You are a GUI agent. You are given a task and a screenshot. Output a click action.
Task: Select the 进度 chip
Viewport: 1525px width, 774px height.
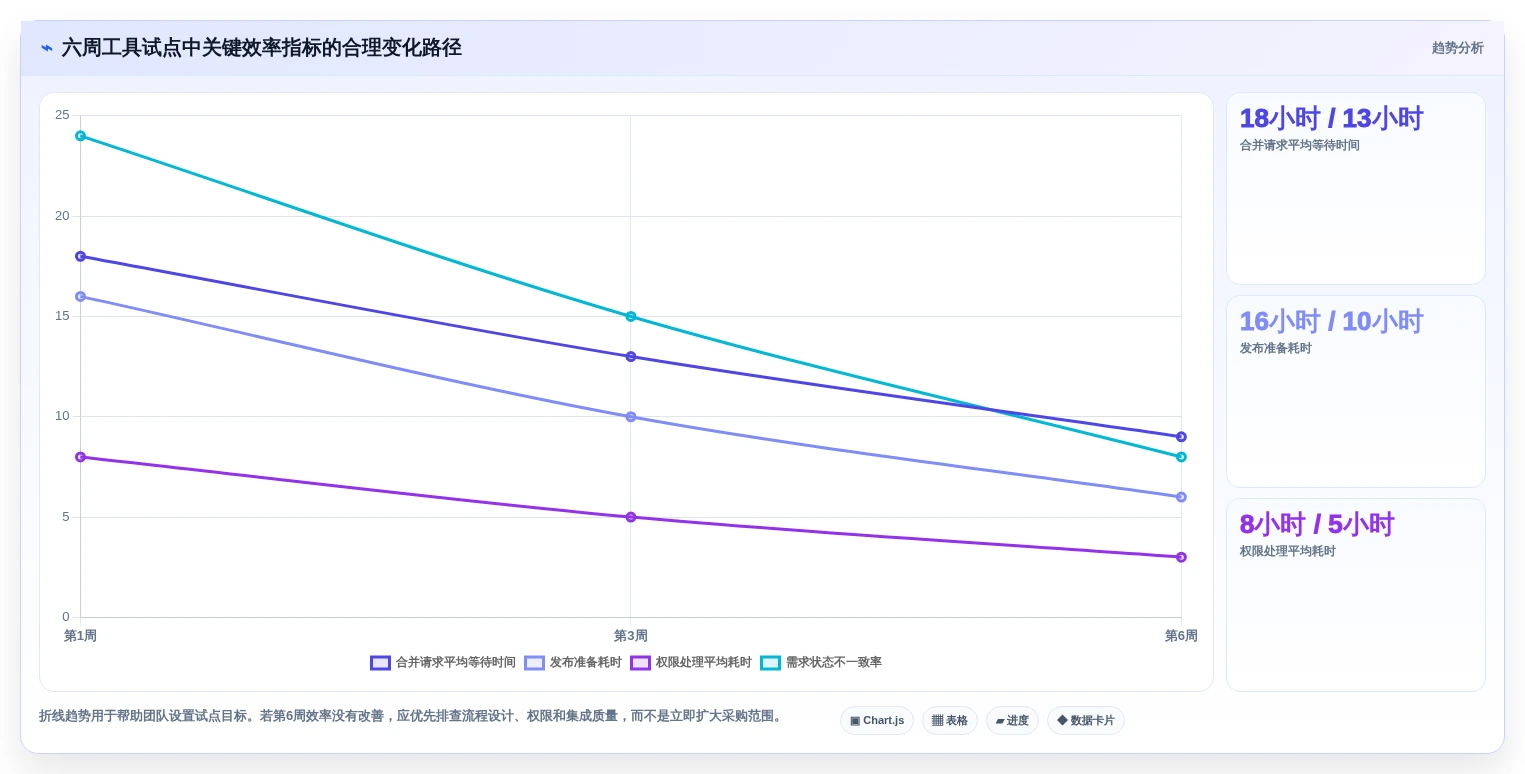[x=1012, y=720]
